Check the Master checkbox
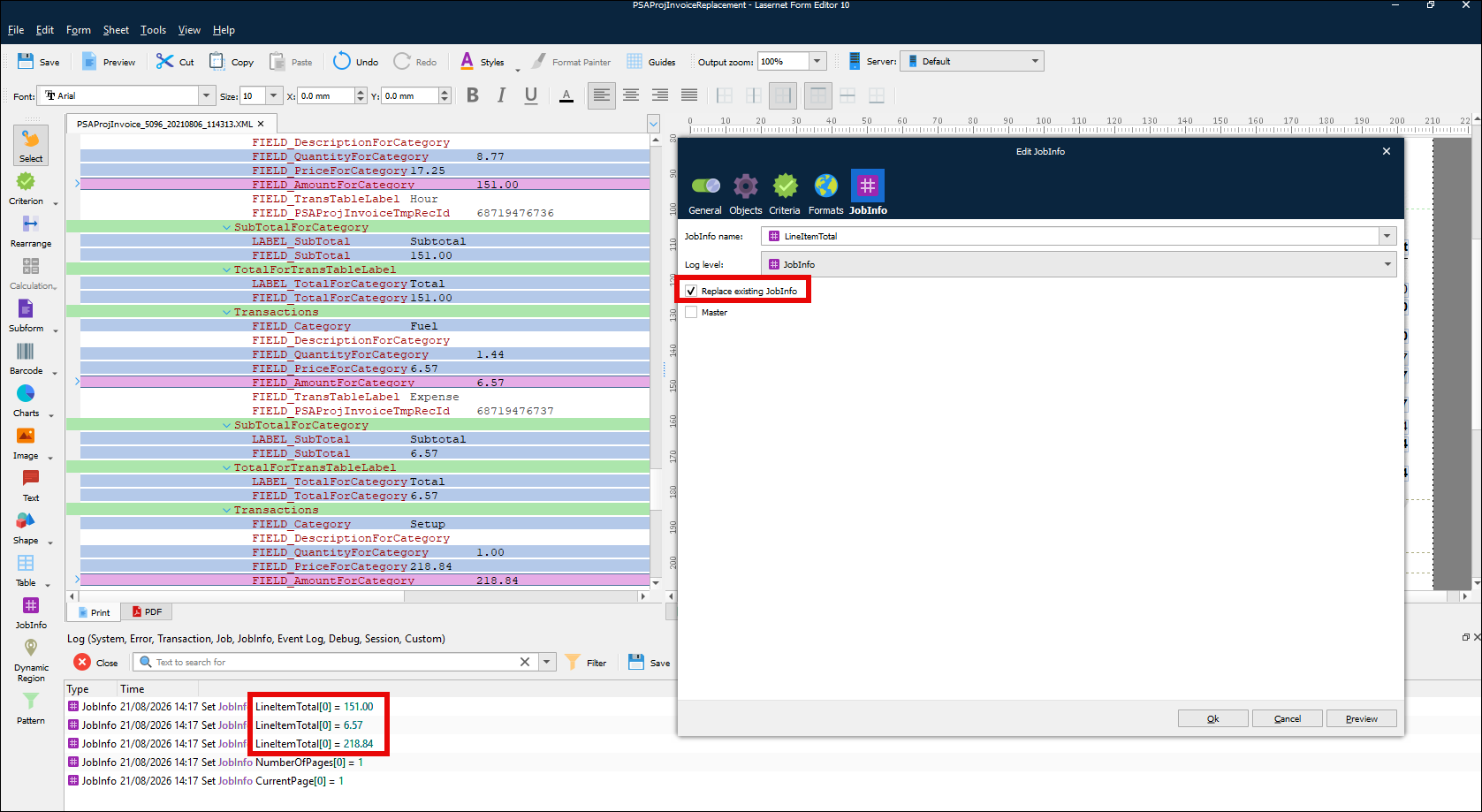 pyautogui.click(x=691, y=312)
